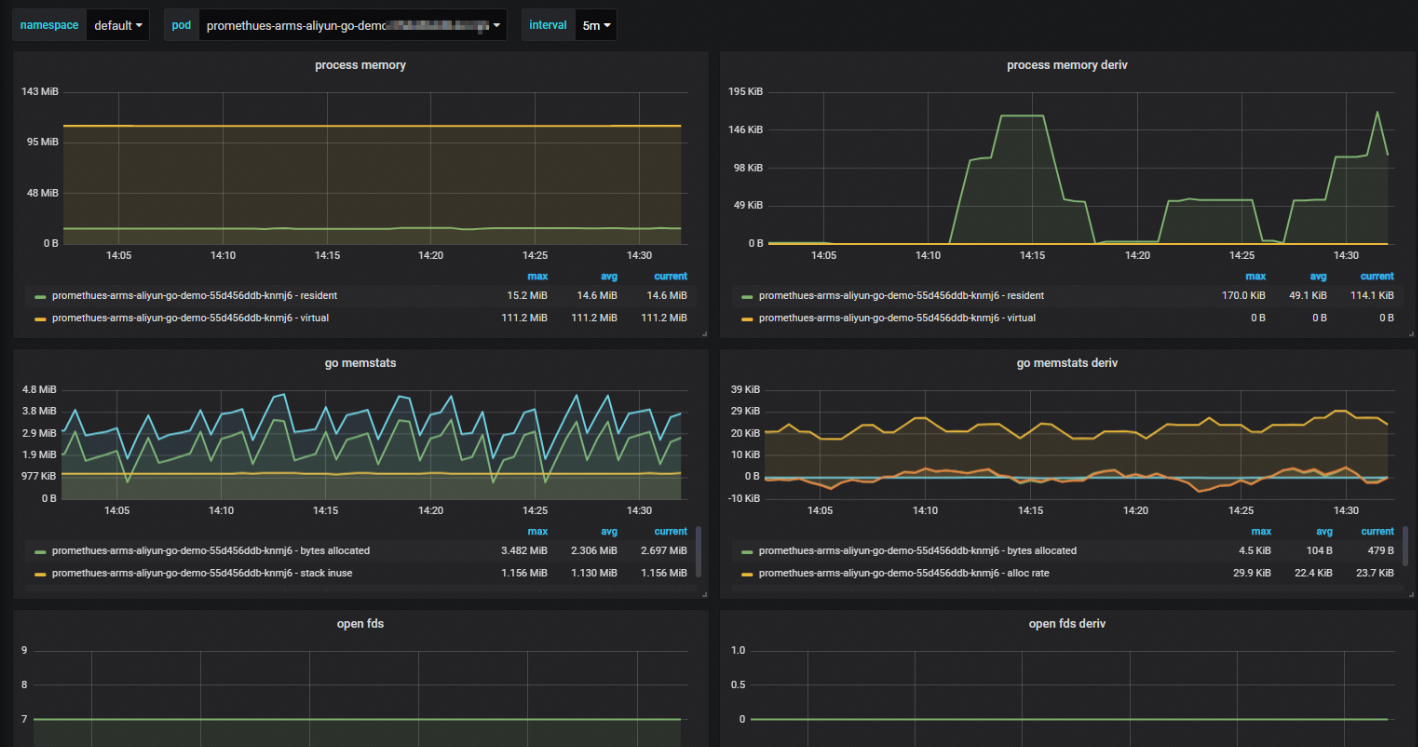Click resize handle of process memory panel
This screenshot has height=747, width=1418.
(x=704, y=333)
